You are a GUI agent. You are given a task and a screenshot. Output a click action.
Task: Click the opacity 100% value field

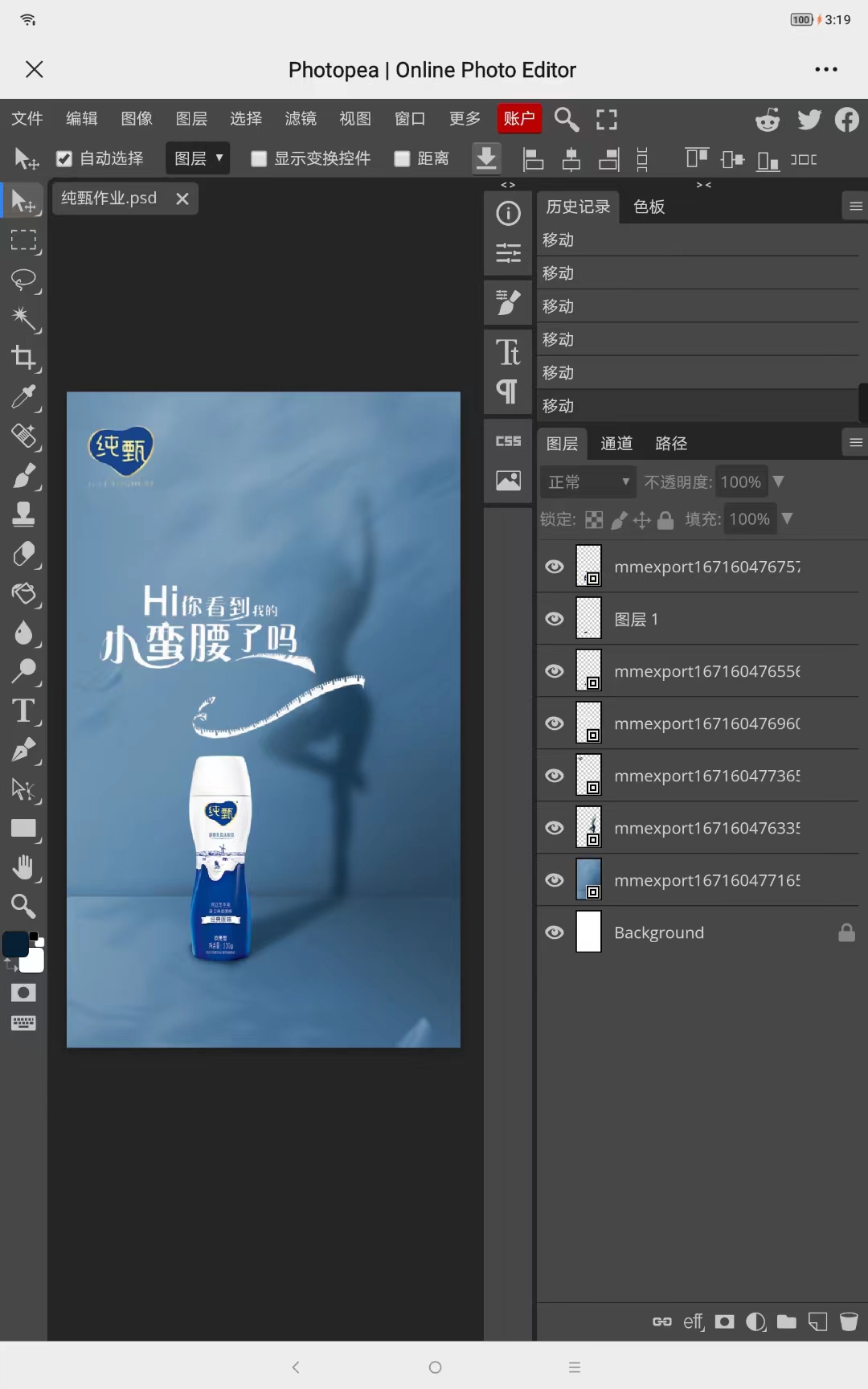pos(741,482)
